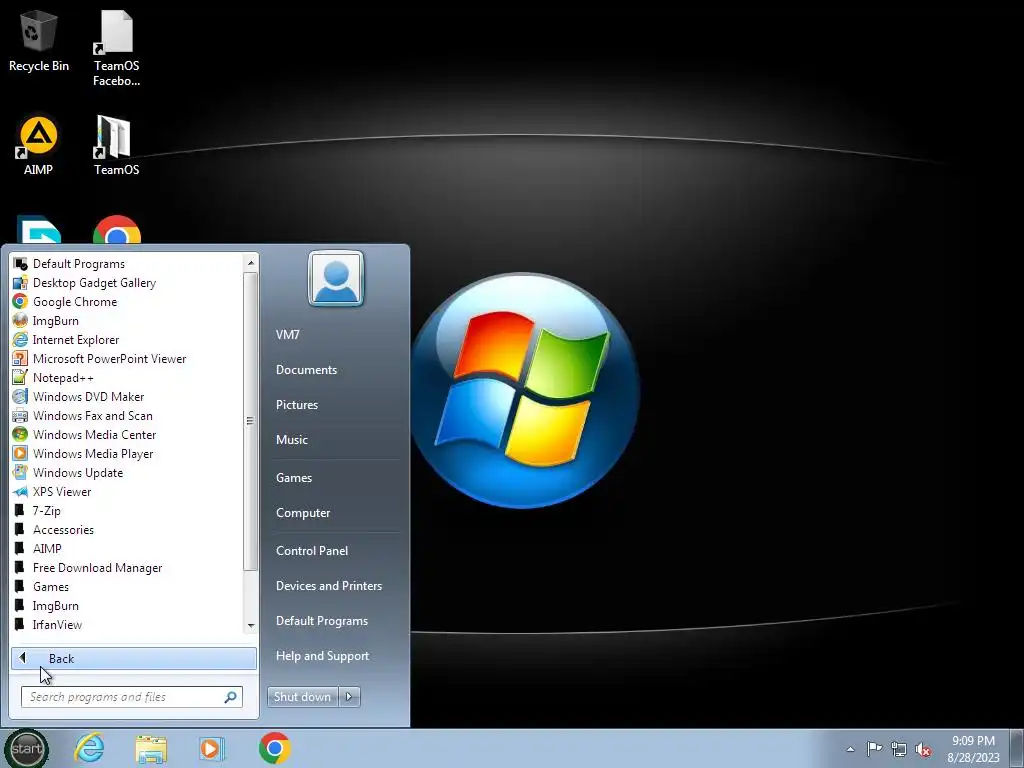Click the Microsoft PowerPoint Viewer icon
The width and height of the screenshot is (1024, 768).
coord(20,359)
